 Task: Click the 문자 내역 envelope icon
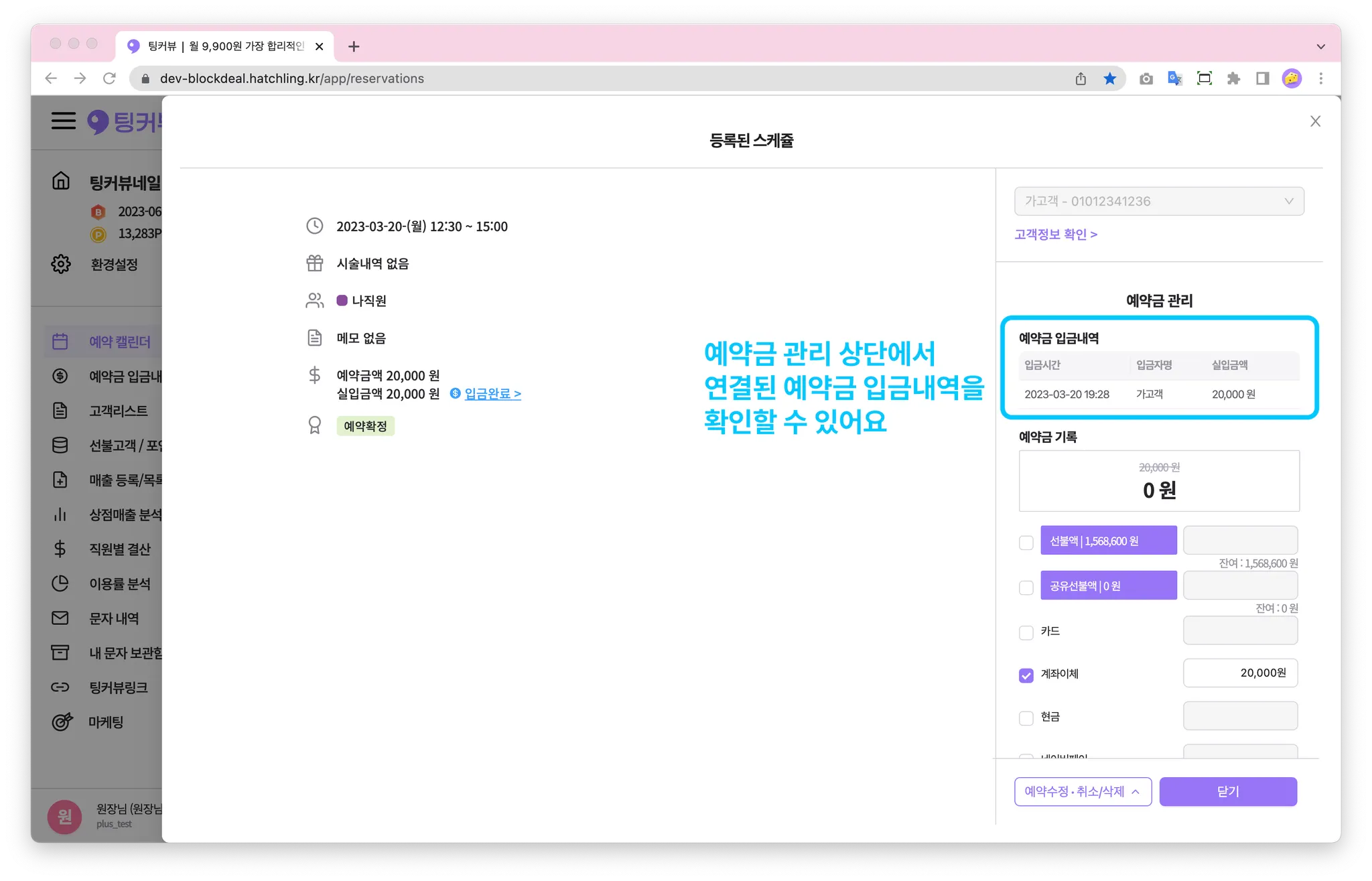pos(60,618)
